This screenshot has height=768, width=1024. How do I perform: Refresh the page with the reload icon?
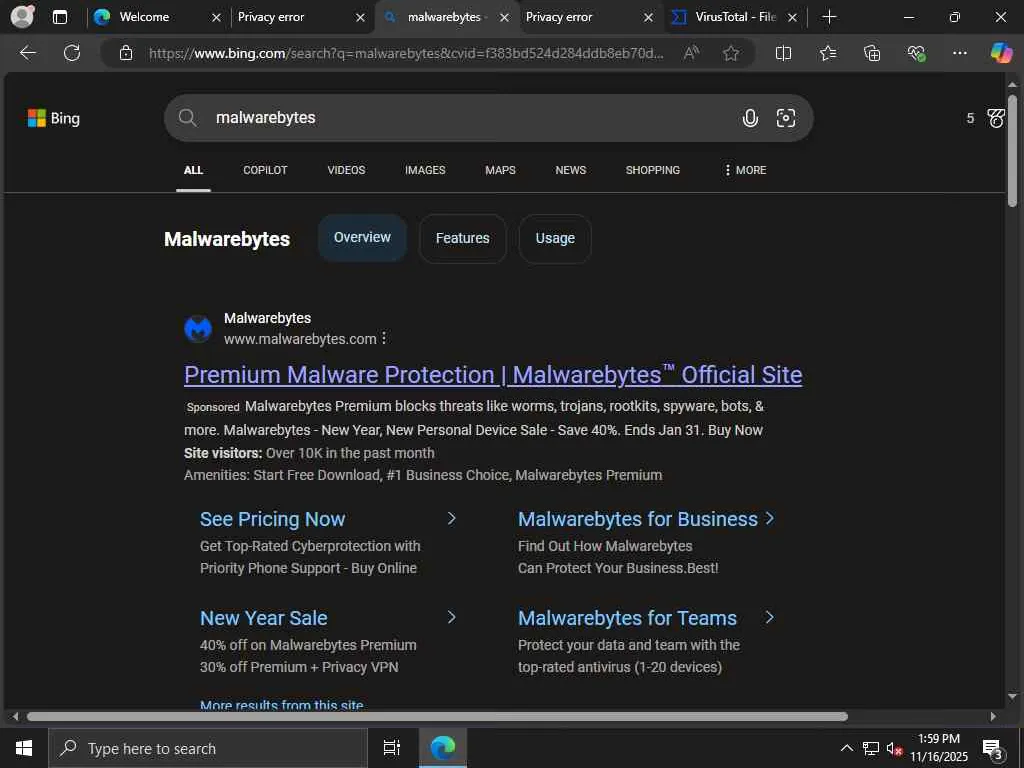(72, 53)
